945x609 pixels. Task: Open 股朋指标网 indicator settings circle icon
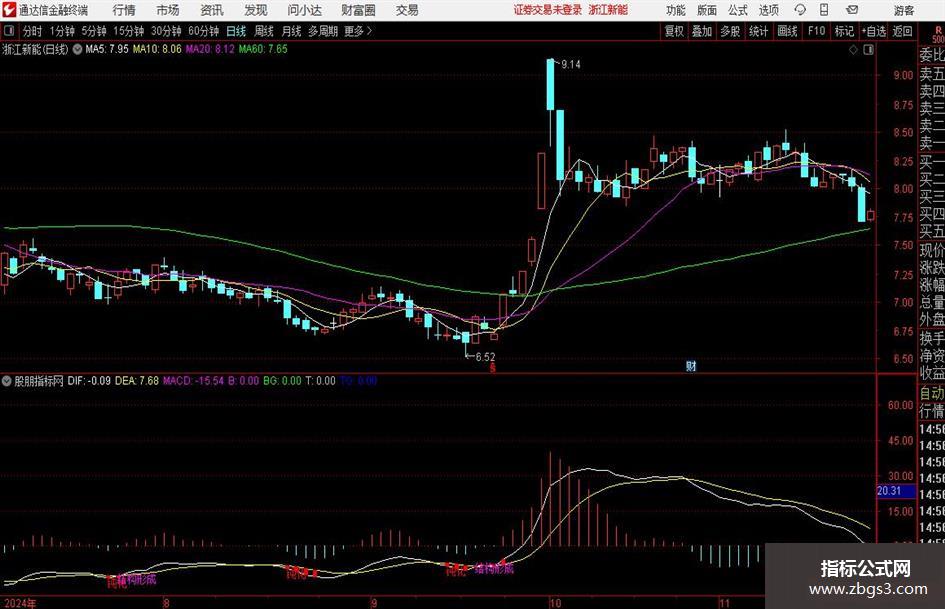point(7,381)
